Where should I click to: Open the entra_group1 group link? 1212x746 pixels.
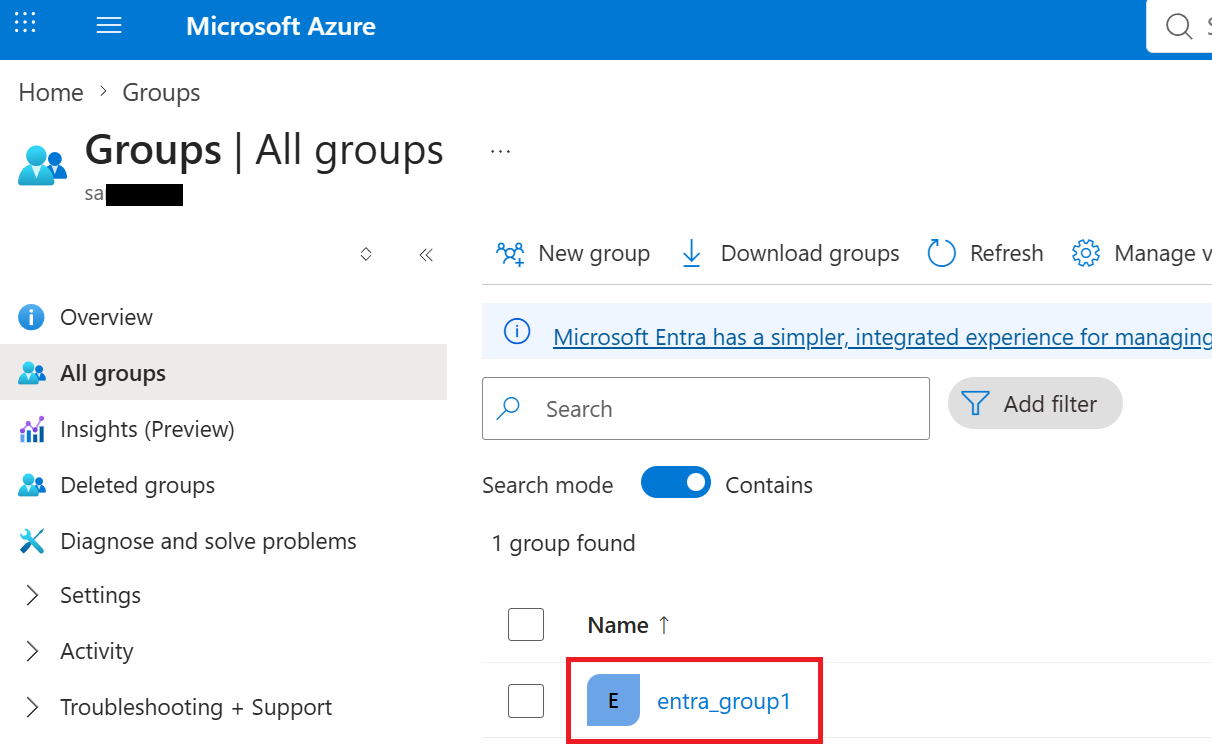pos(724,701)
